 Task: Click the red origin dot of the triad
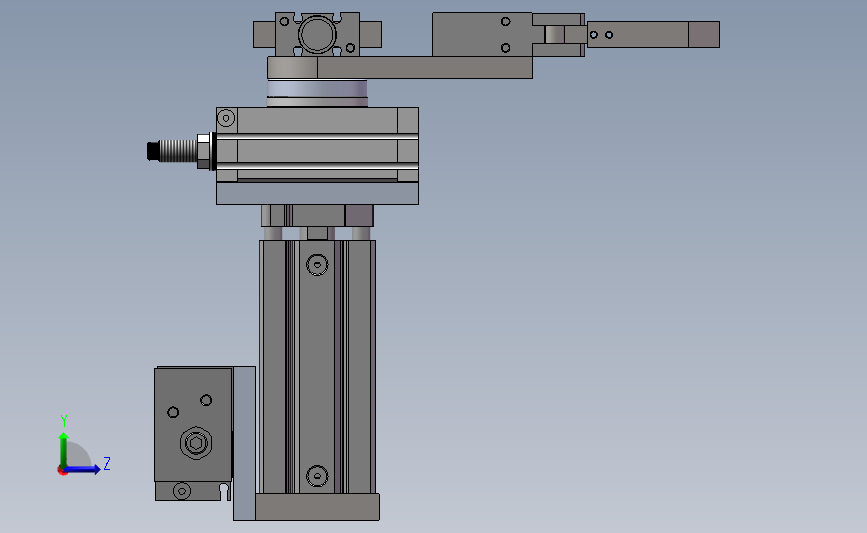[62, 470]
